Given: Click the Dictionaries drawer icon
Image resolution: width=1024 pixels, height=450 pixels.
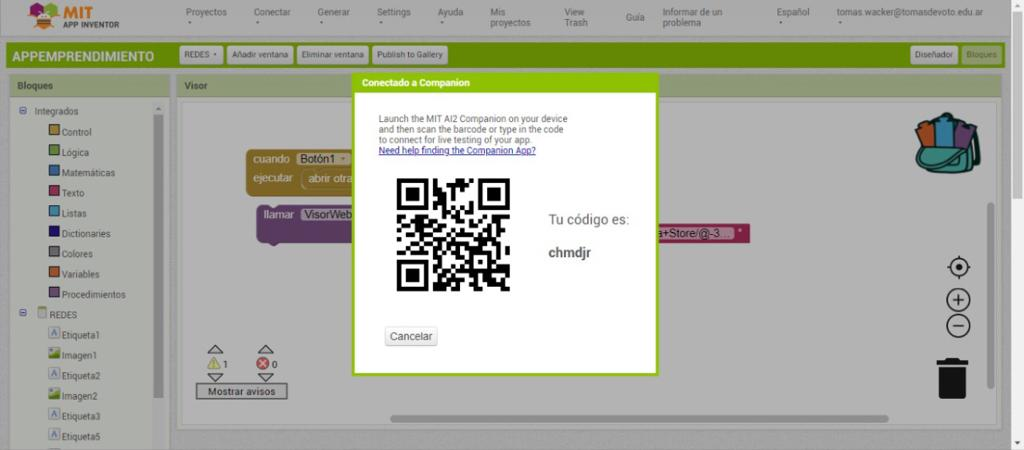Looking at the screenshot, I should pyautogui.click(x=54, y=232).
